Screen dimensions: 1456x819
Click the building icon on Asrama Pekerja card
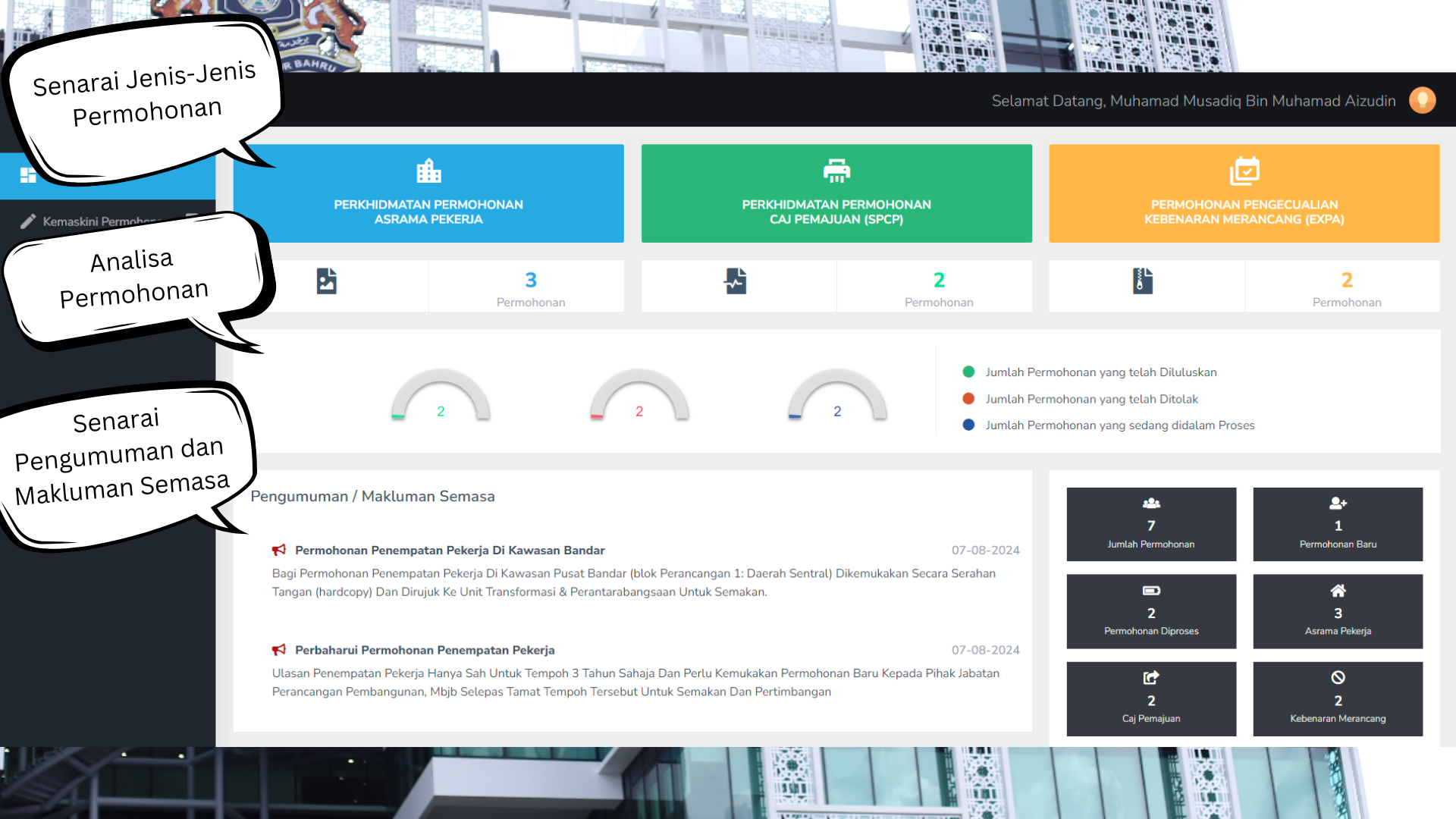[x=428, y=171]
